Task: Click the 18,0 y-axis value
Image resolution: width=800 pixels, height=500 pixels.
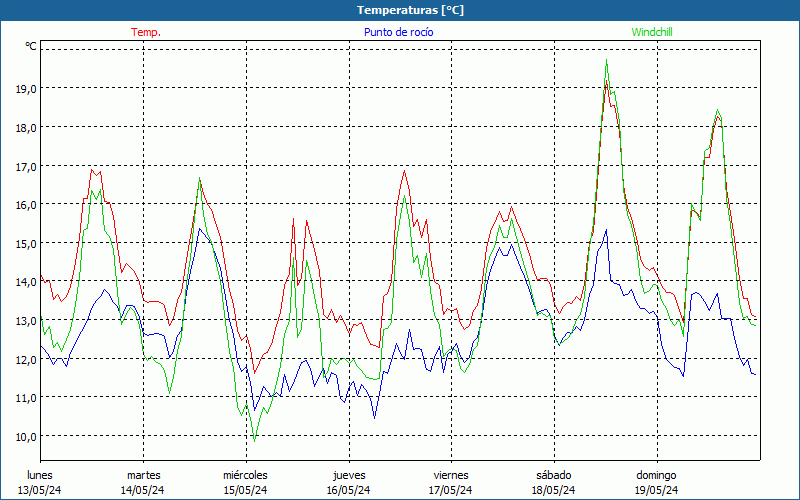Action: [x=27, y=128]
